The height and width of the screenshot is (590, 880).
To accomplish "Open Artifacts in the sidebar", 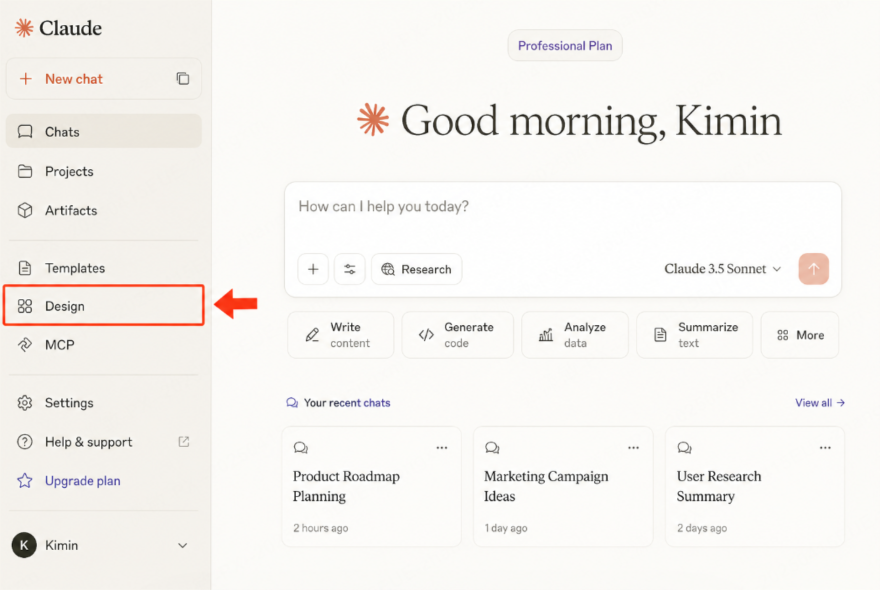I will (104, 211).
